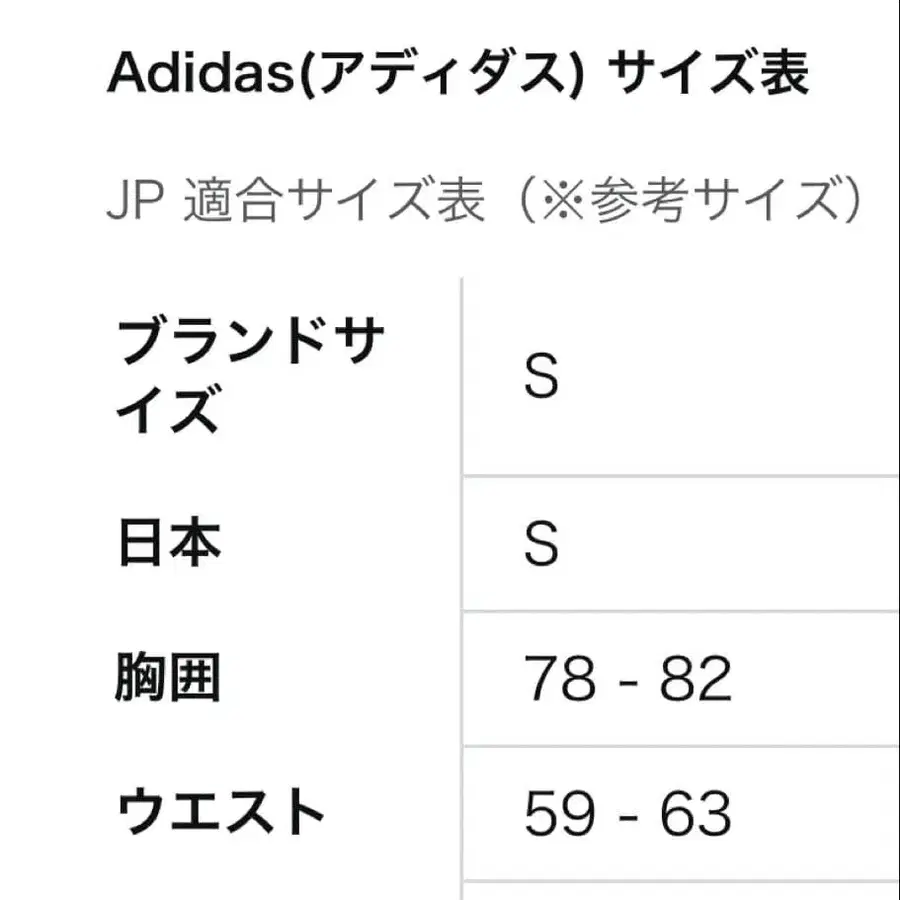Click the number 78 in 胸囲 row
Image resolution: width=900 pixels, height=900 pixels.
coord(558,679)
